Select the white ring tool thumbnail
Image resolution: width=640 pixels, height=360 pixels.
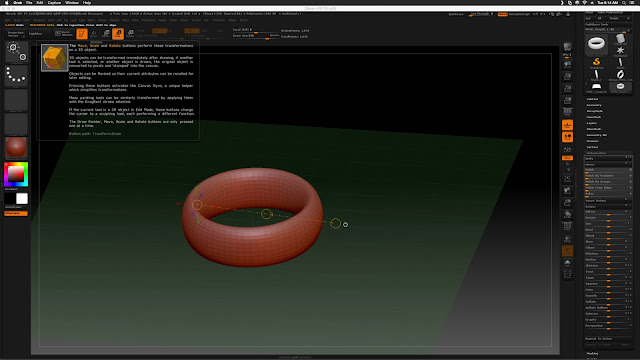pyautogui.click(x=596, y=43)
